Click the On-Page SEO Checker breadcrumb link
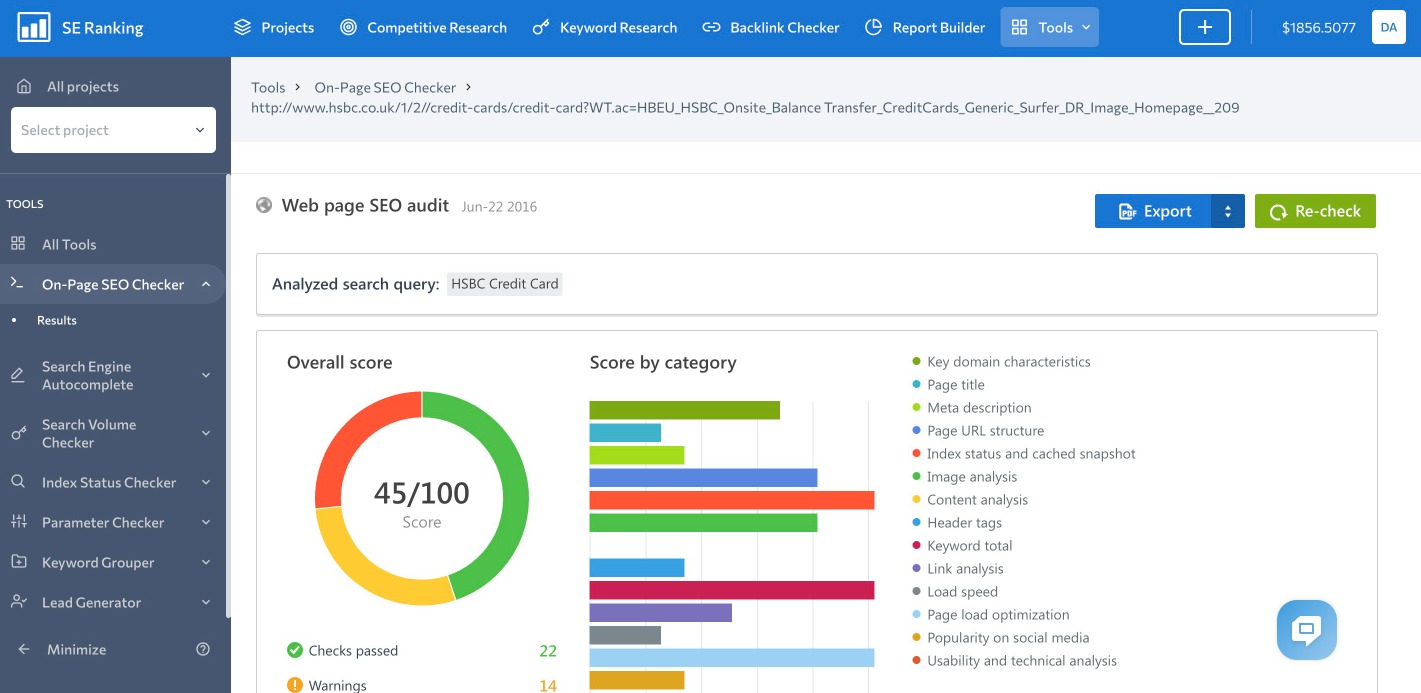This screenshot has width=1421, height=693. click(x=385, y=87)
